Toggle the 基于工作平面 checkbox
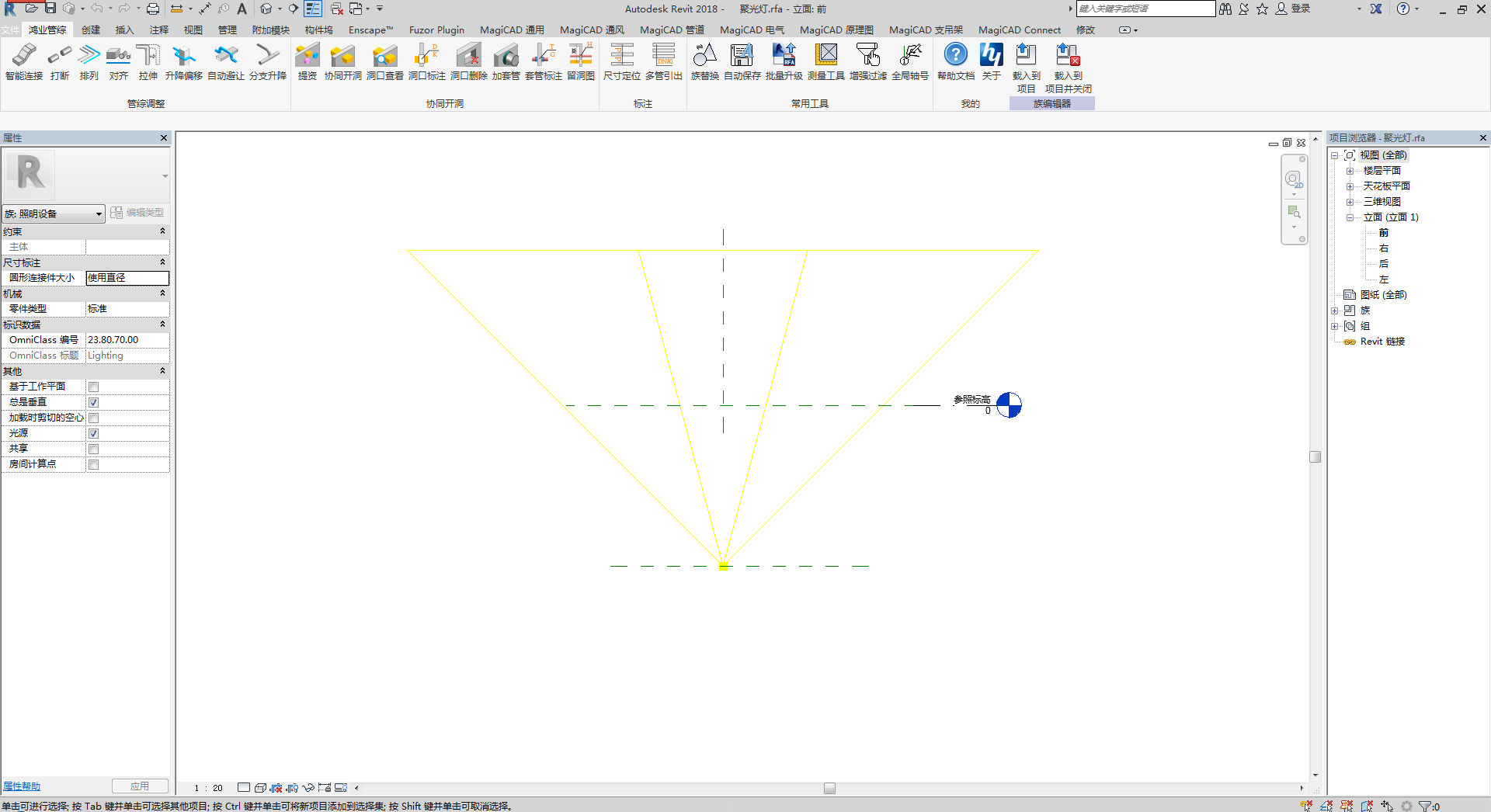This screenshot has height=812, width=1491. point(93,387)
